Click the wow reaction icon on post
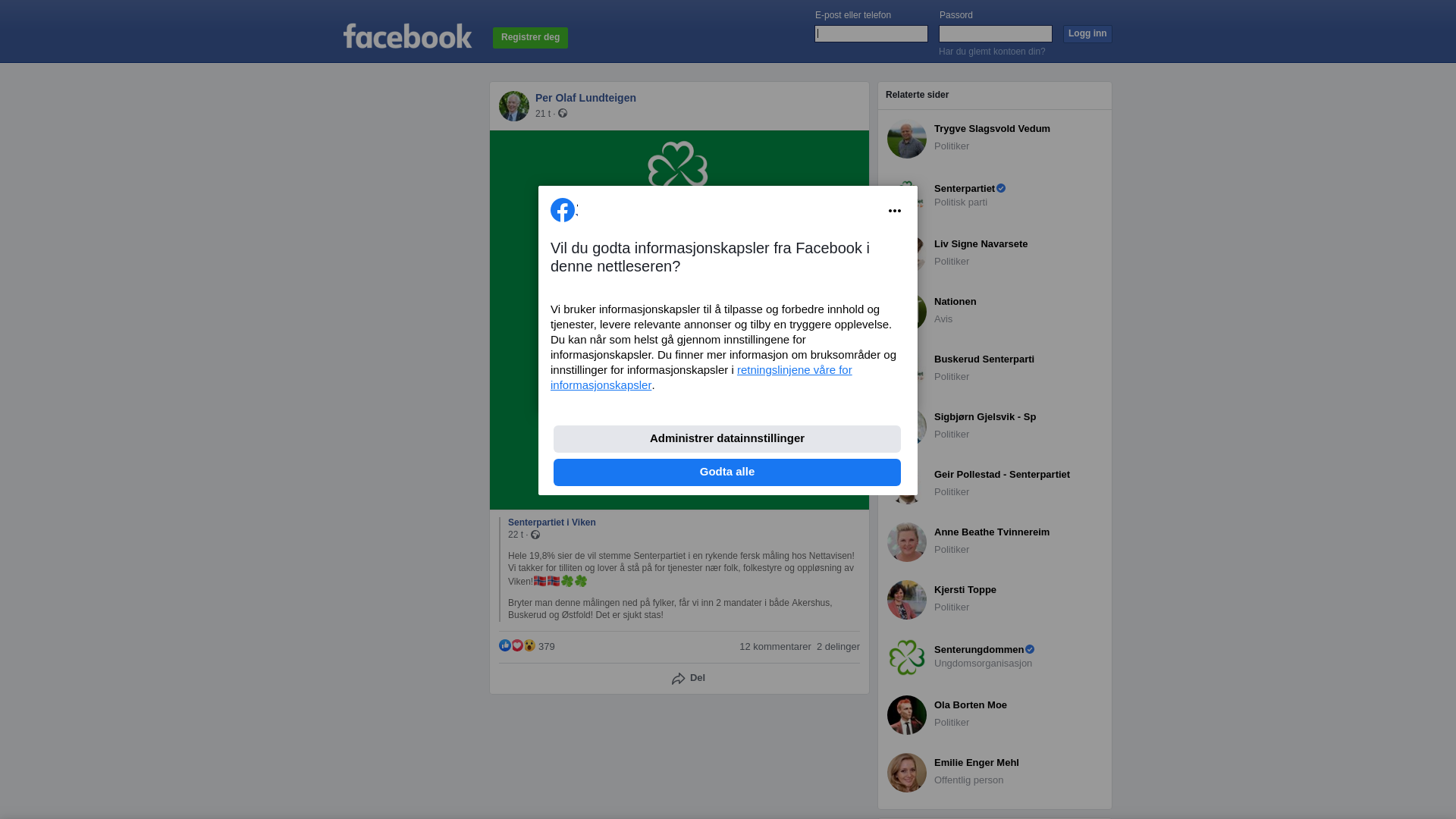 pos(529,645)
